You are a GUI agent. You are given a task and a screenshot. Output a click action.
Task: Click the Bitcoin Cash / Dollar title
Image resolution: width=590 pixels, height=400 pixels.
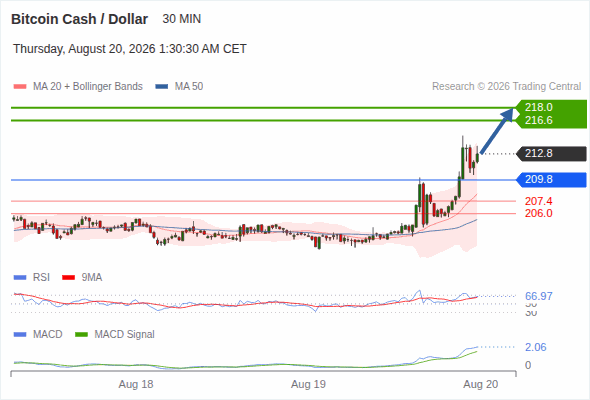(79, 19)
